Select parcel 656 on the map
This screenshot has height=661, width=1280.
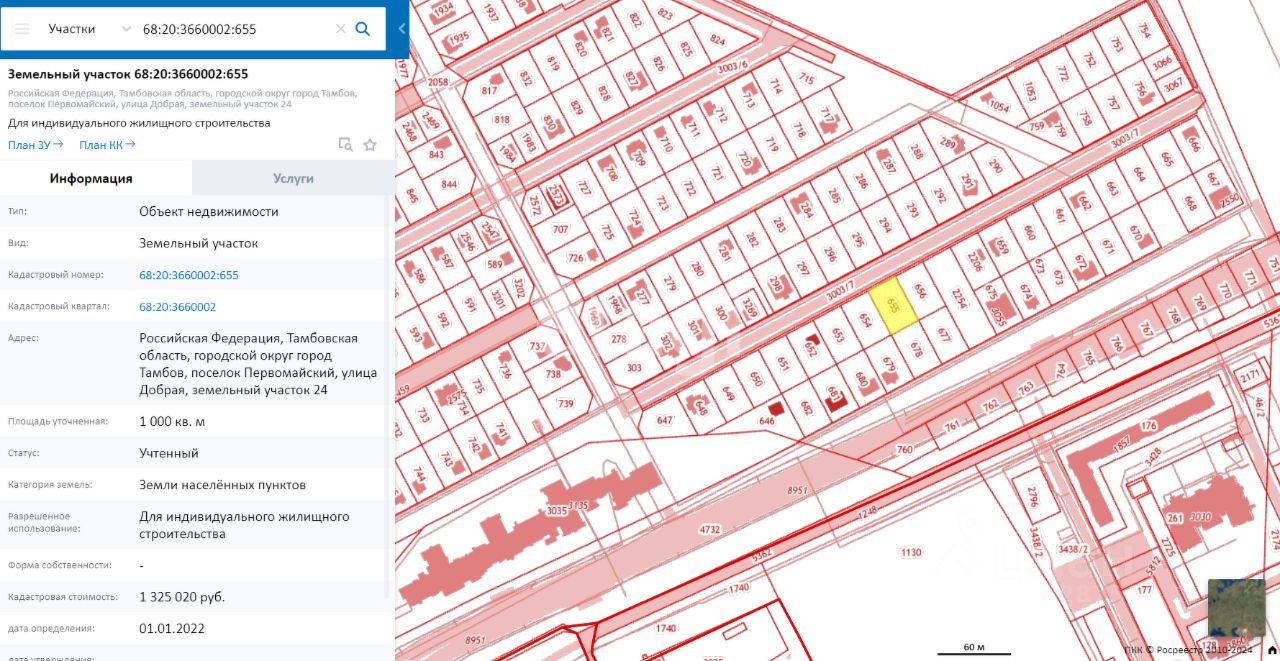point(920,291)
